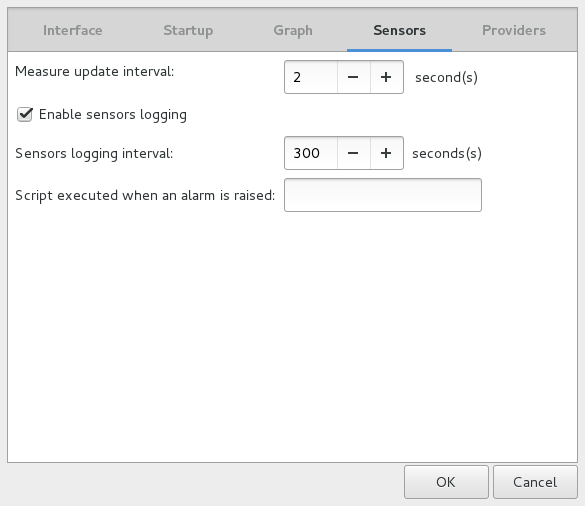
Task: Dismiss the dialog with Cancel
Action: 535,482
